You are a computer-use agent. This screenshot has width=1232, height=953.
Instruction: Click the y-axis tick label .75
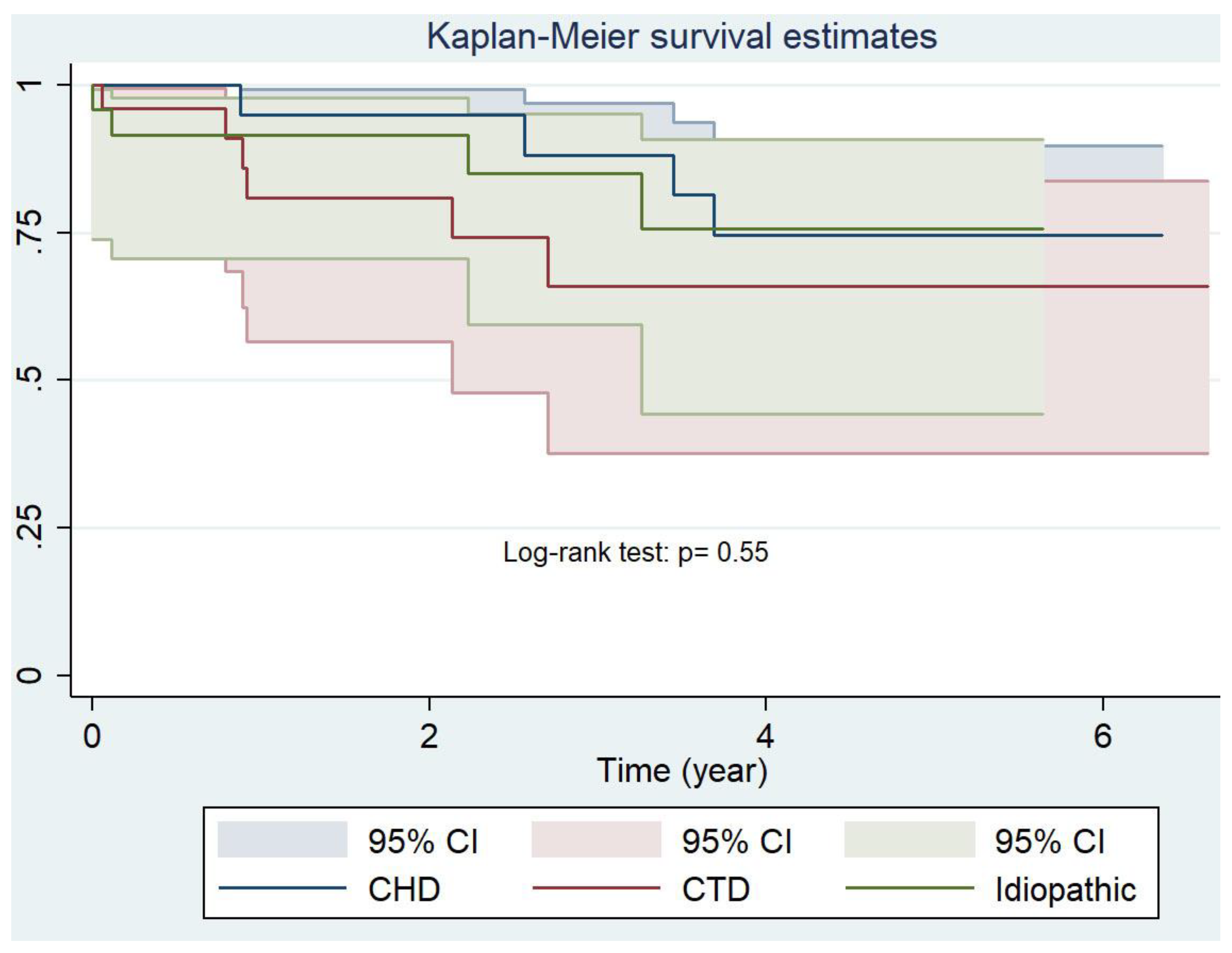coord(31,232)
